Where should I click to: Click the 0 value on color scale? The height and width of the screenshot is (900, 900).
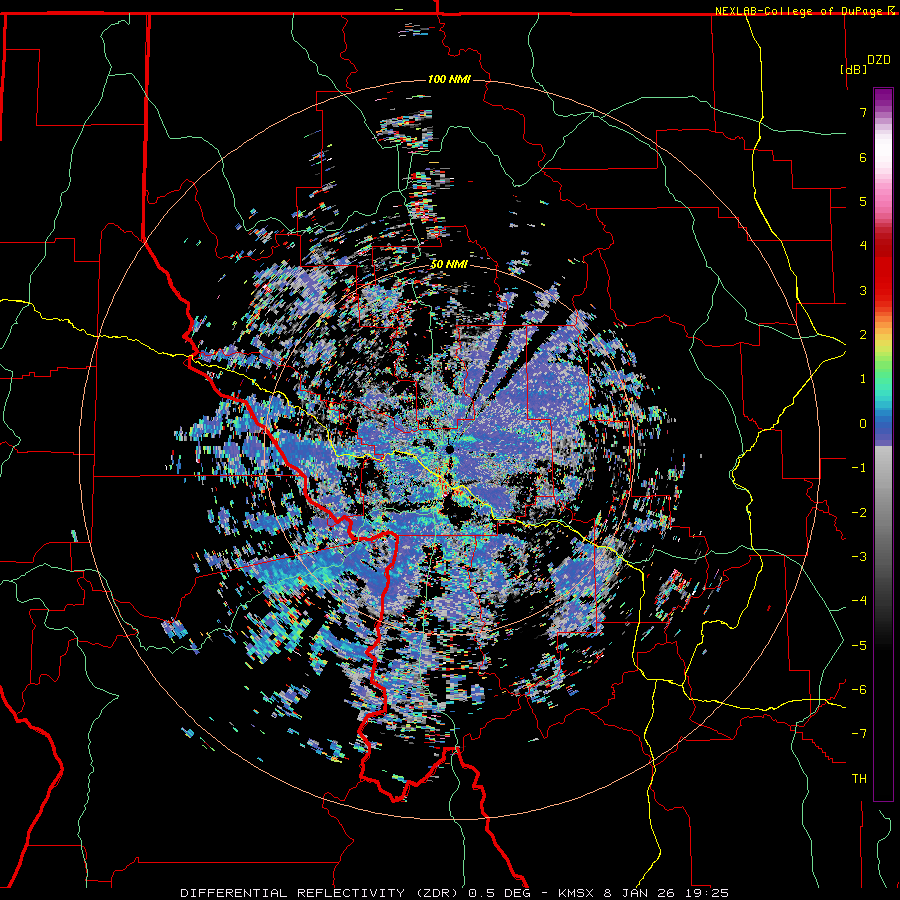pos(863,424)
